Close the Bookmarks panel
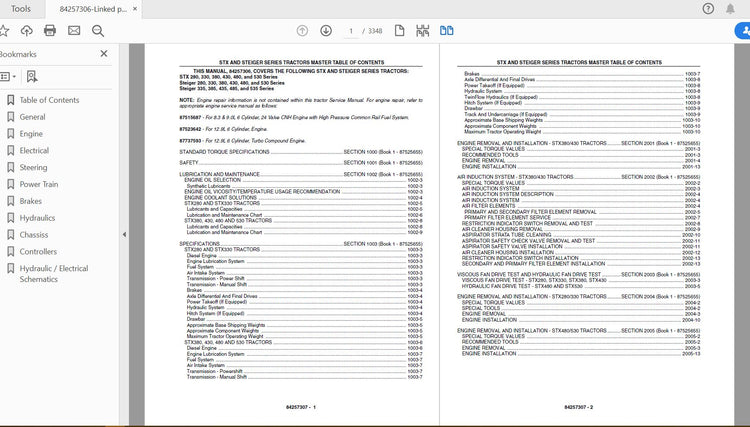 pos(104,54)
